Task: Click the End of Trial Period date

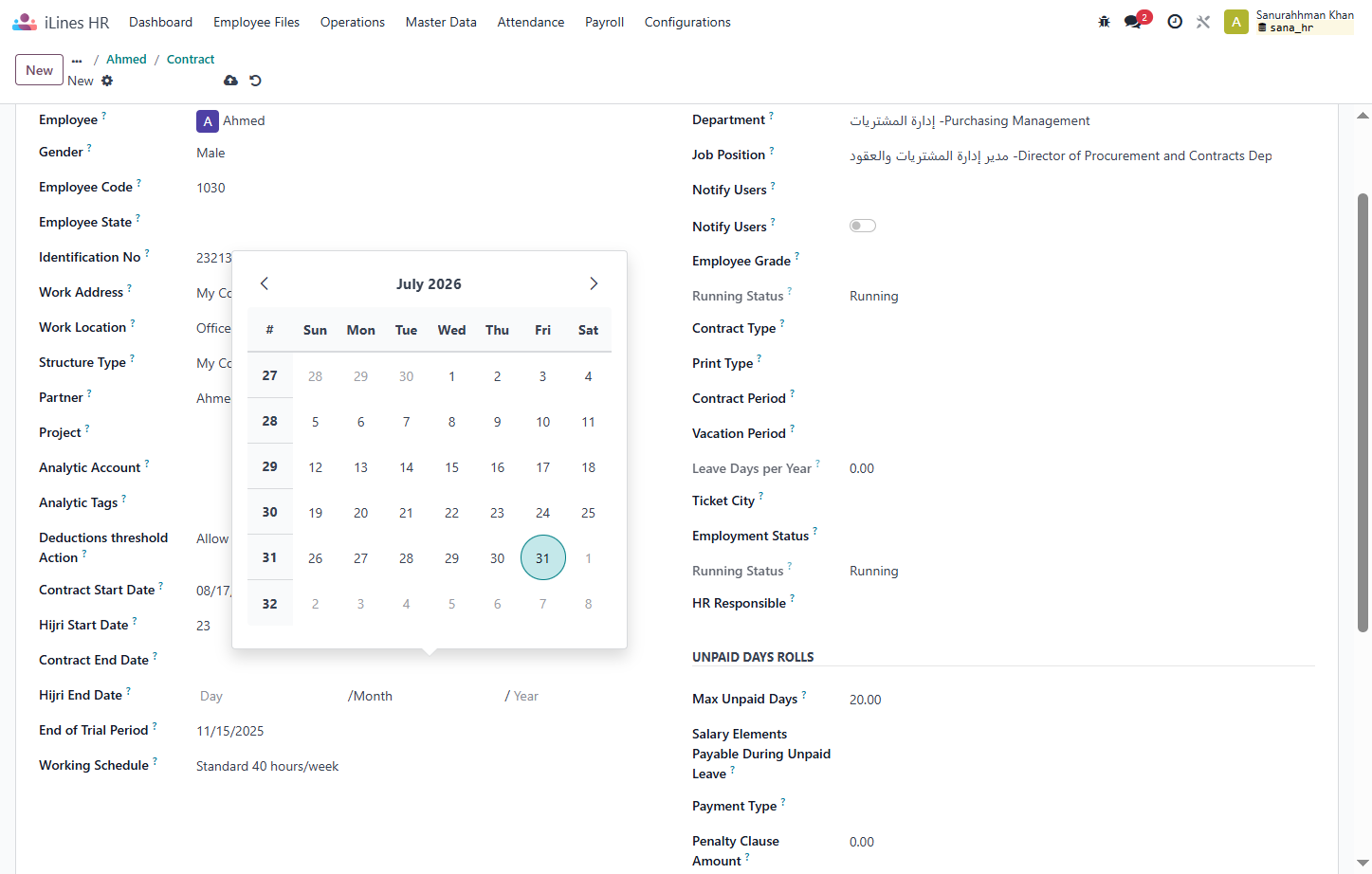Action: pyautogui.click(x=230, y=732)
